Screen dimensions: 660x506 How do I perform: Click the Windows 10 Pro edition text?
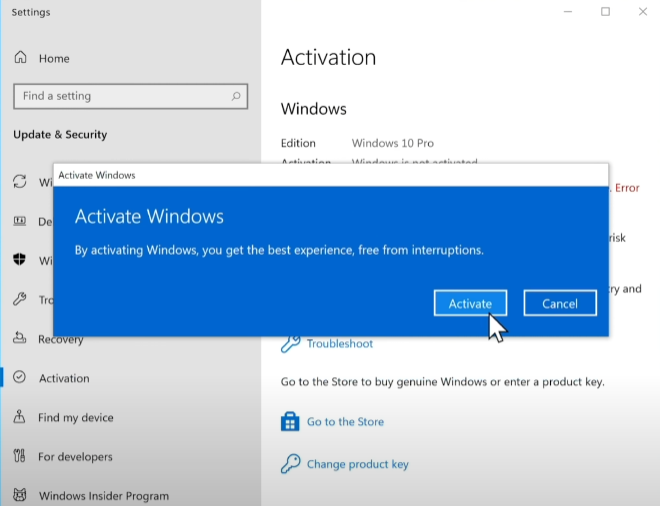[393, 143]
